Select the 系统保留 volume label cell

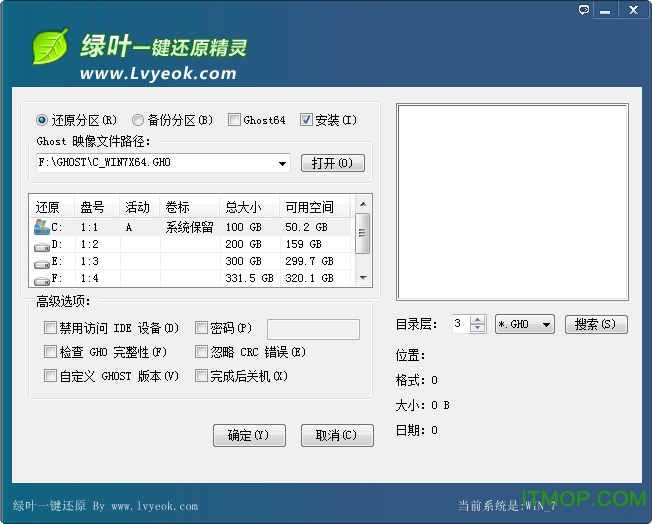[x=189, y=227]
